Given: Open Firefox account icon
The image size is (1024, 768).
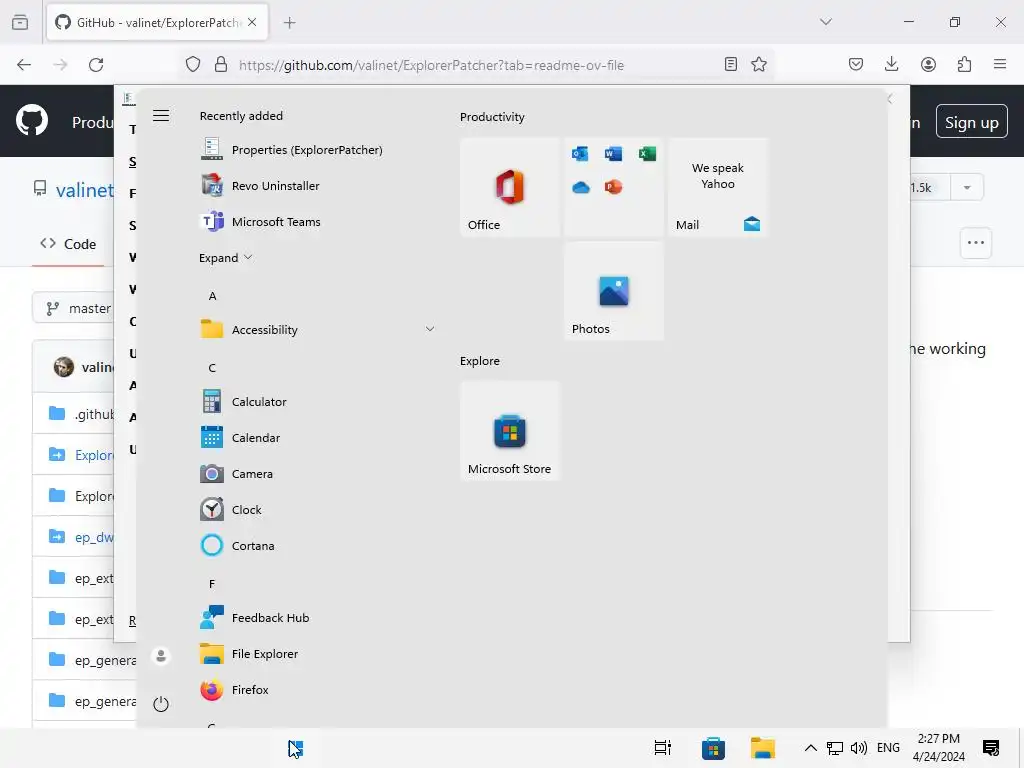Looking at the screenshot, I should click(928, 64).
